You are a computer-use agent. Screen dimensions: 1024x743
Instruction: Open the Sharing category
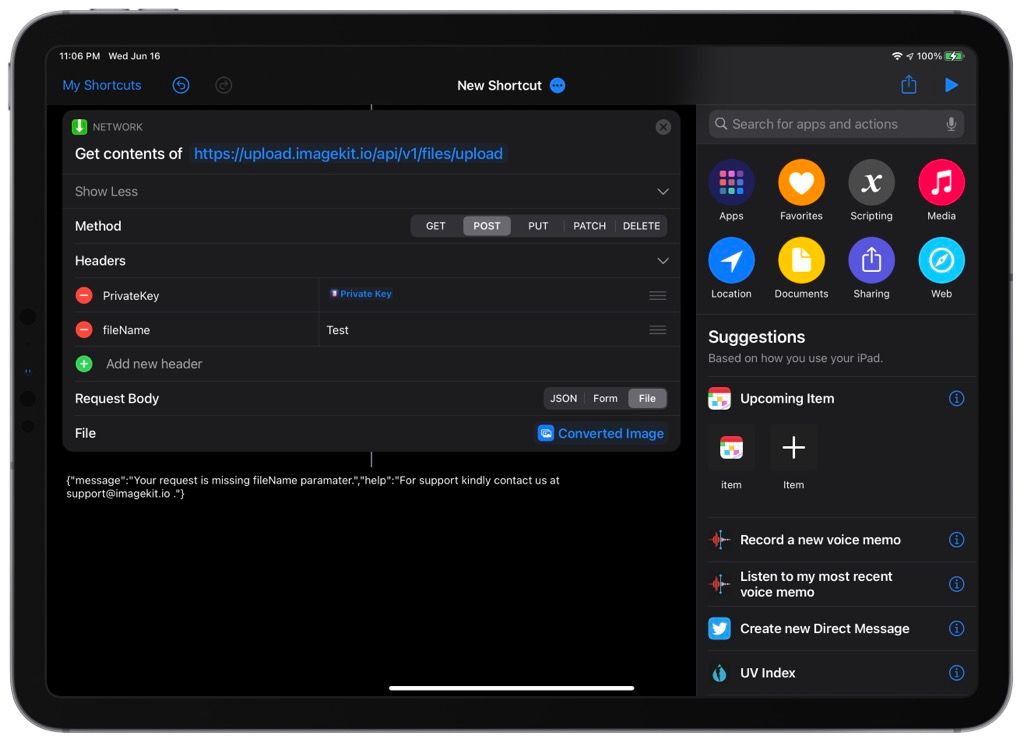871,268
